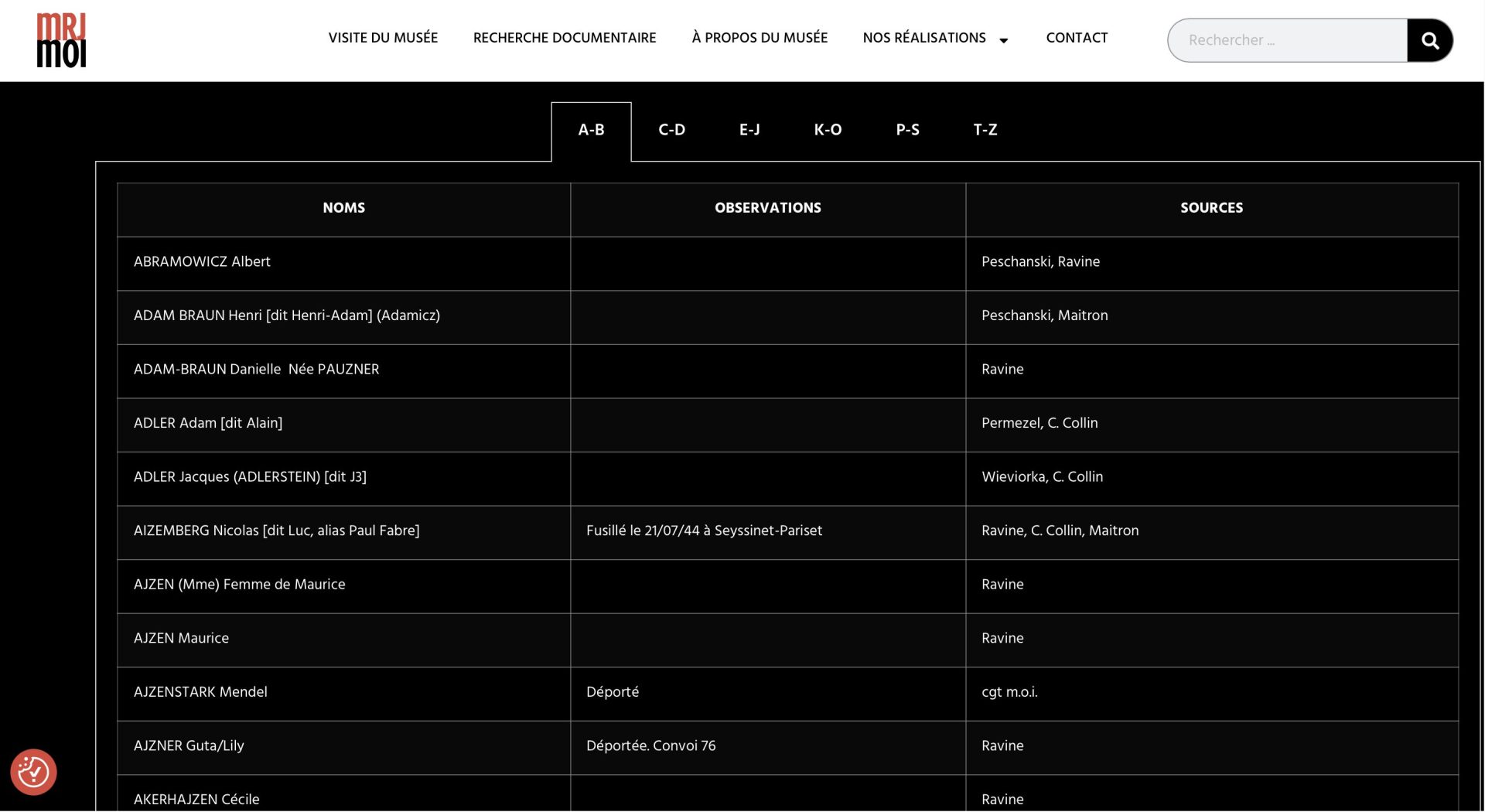
Task: Switch to the E-J names tab
Action: [x=749, y=130]
